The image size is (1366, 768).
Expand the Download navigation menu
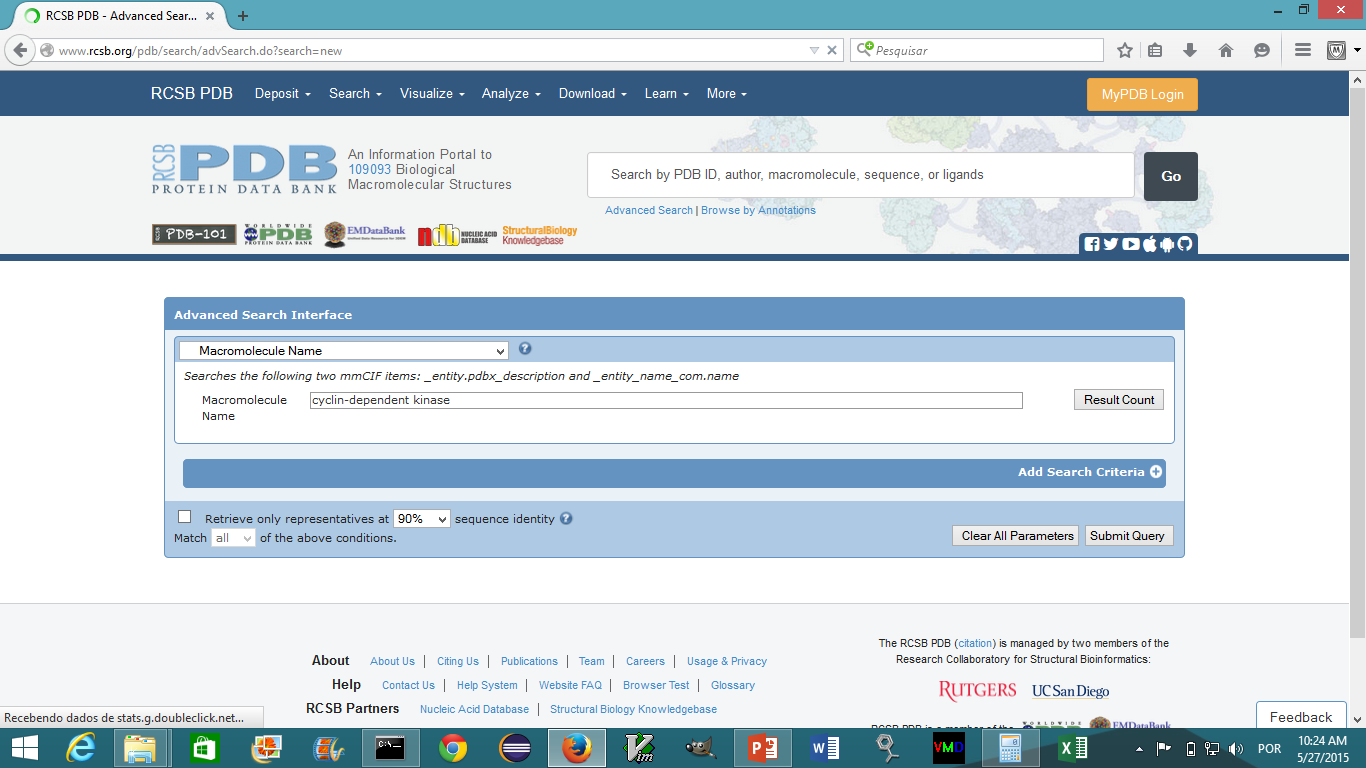pyautogui.click(x=593, y=93)
